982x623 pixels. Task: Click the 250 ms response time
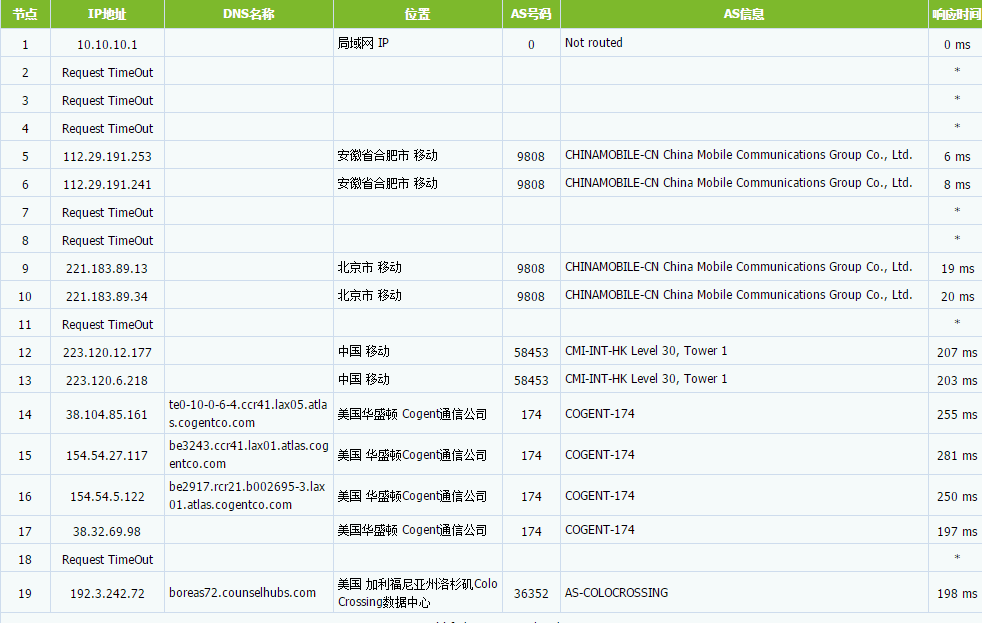957,497
